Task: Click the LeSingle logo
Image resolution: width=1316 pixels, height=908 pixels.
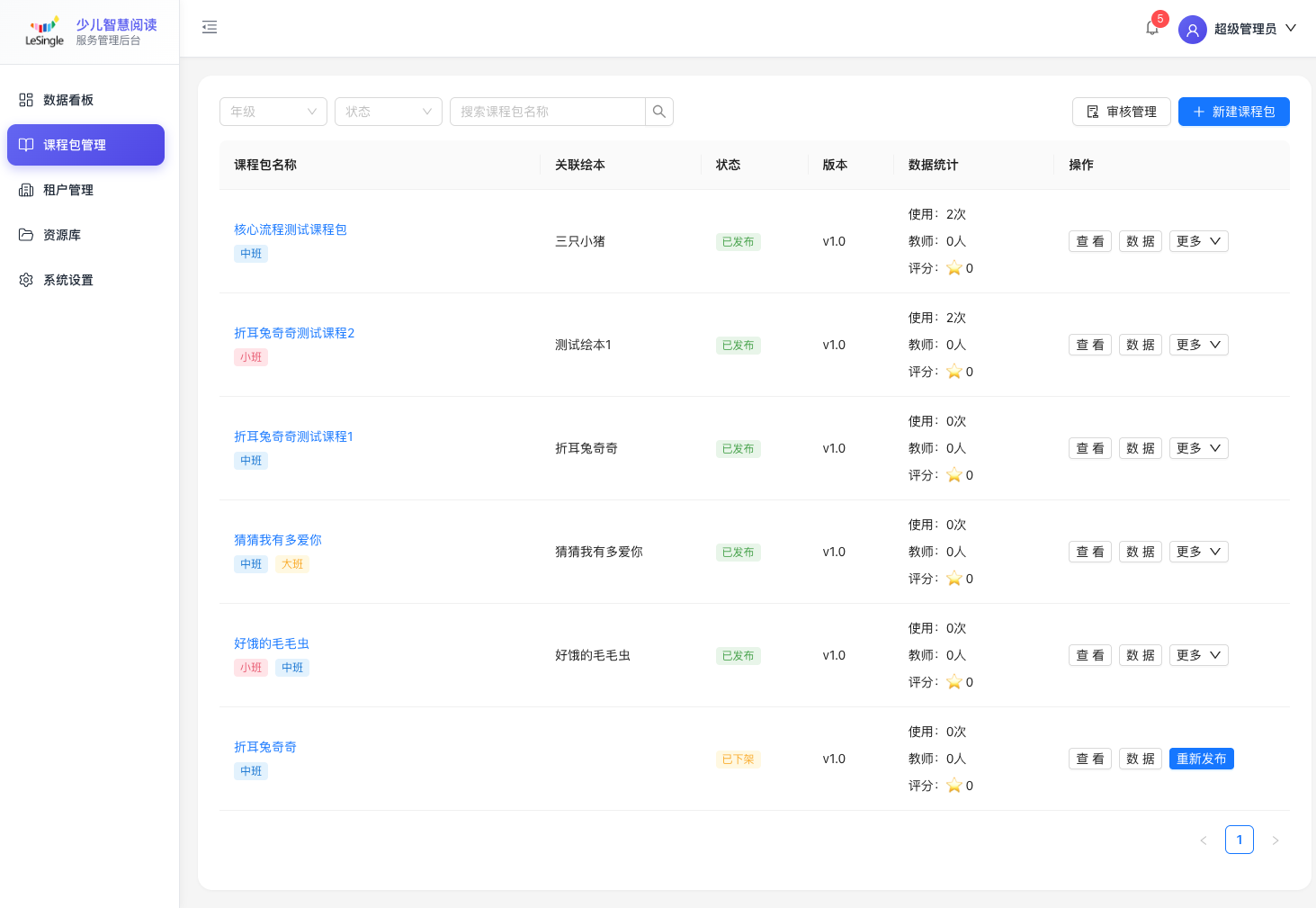Action: point(44,31)
